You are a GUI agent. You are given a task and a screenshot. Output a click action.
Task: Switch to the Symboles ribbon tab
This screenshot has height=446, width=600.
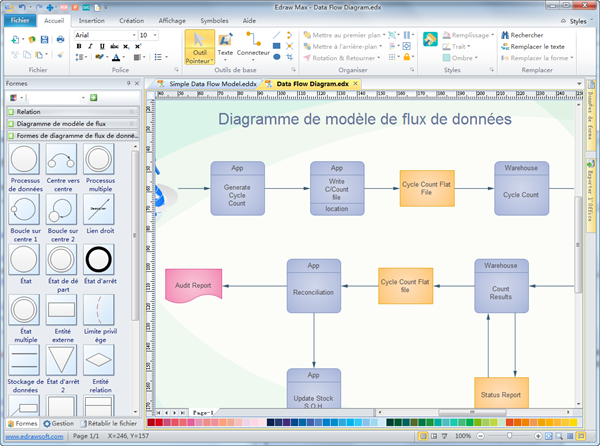[214, 21]
